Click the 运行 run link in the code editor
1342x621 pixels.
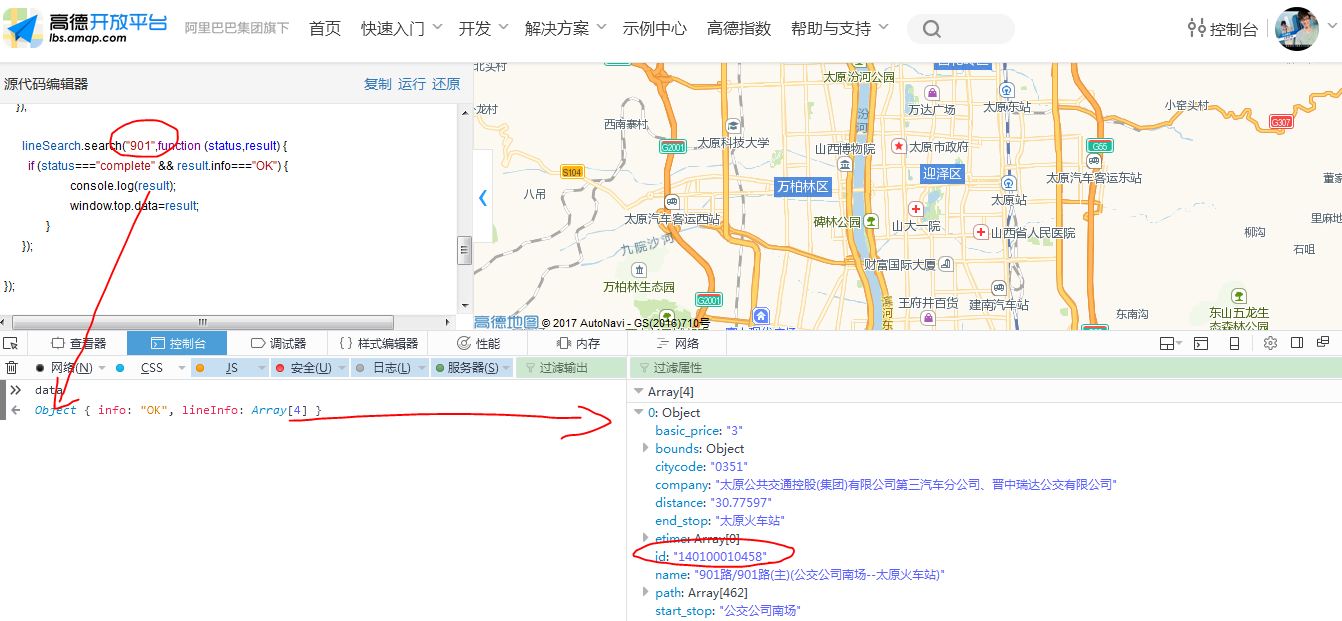click(412, 84)
